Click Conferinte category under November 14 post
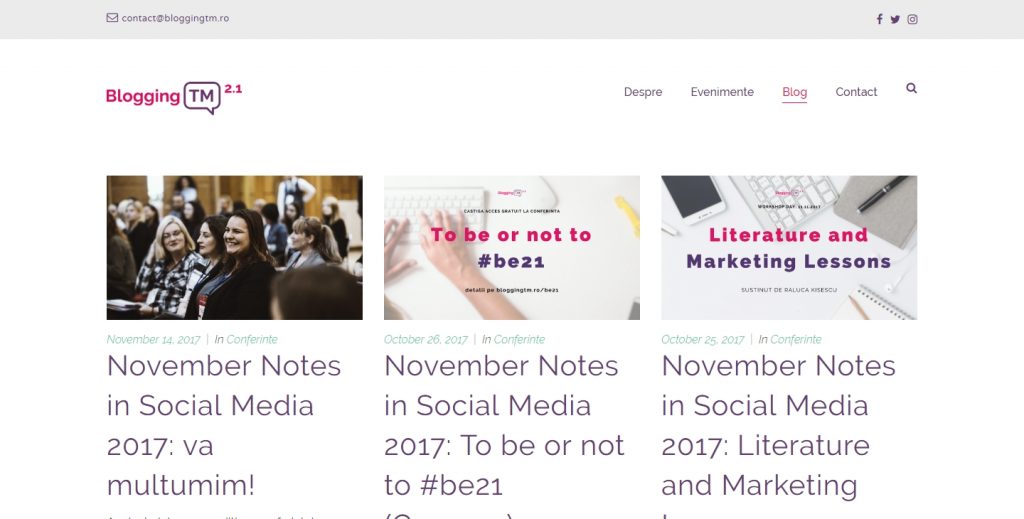Viewport: 1024px width, 519px height. coord(252,340)
